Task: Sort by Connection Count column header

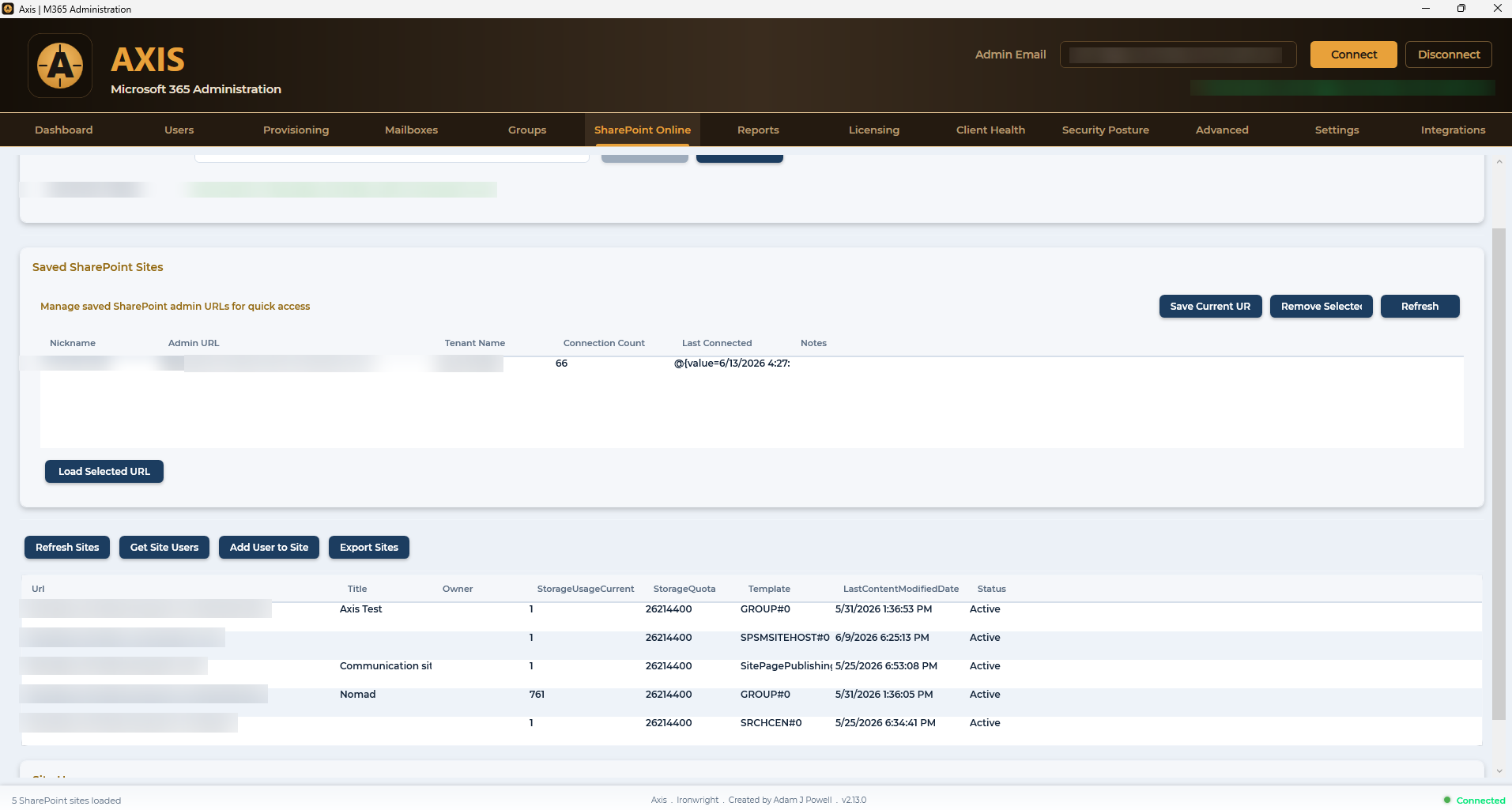Action: tap(604, 343)
